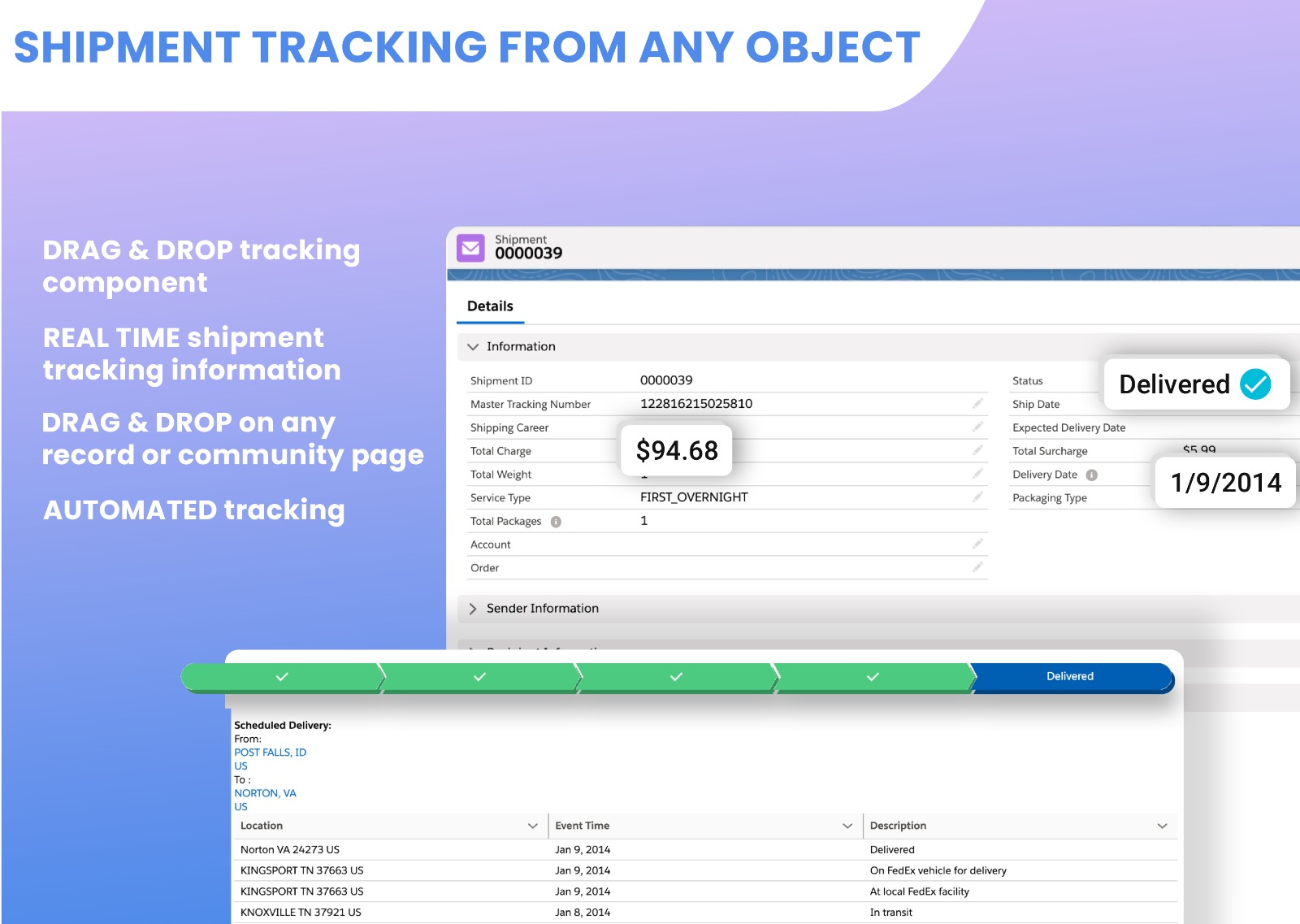This screenshot has width=1300, height=924.
Task: Open Description column dropdown menu
Action: pos(1162,826)
